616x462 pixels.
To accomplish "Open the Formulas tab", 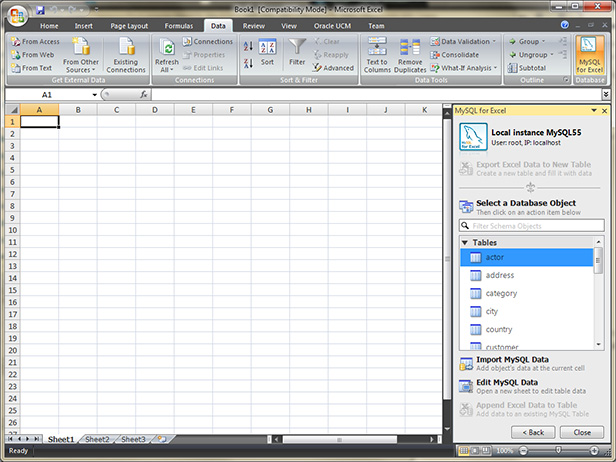I will point(179,26).
